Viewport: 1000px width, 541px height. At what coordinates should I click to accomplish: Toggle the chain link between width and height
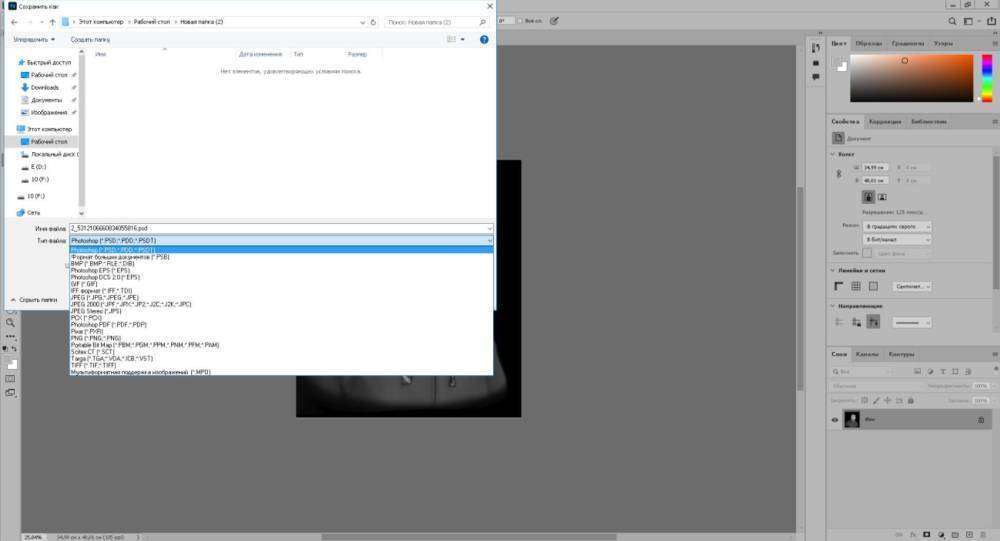click(x=841, y=174)
